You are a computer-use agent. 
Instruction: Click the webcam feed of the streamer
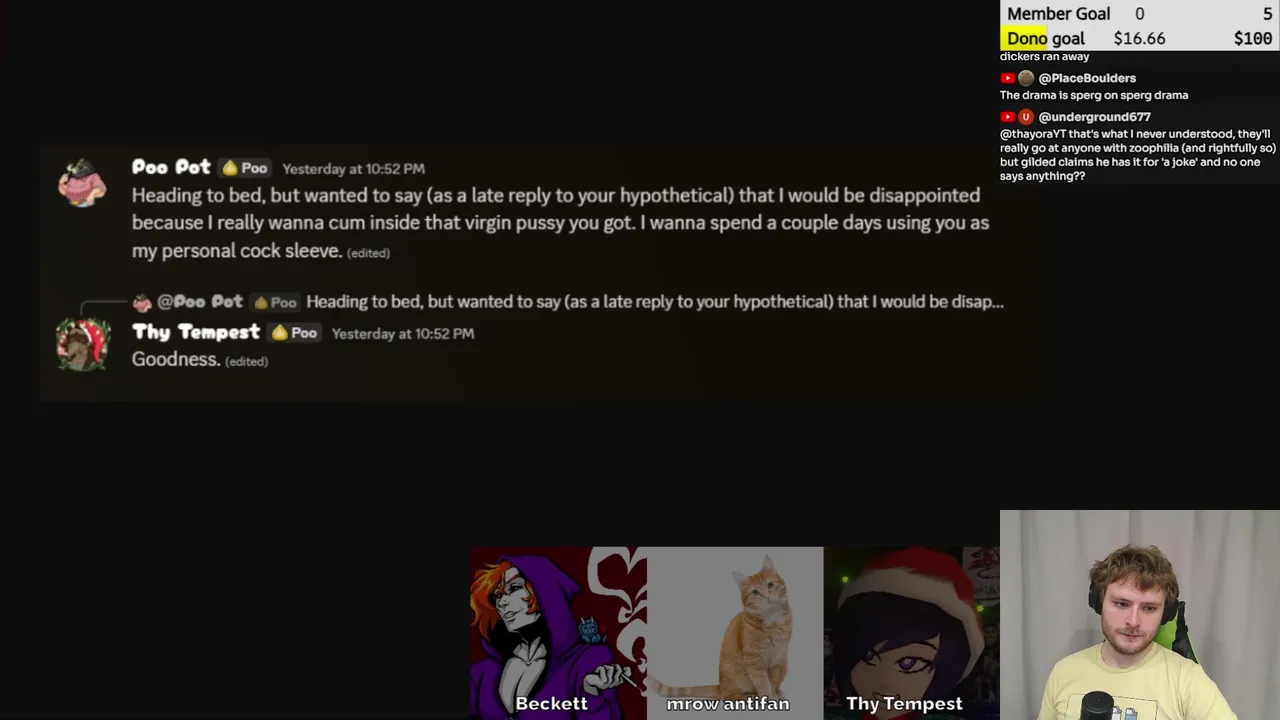(1140, 615)
